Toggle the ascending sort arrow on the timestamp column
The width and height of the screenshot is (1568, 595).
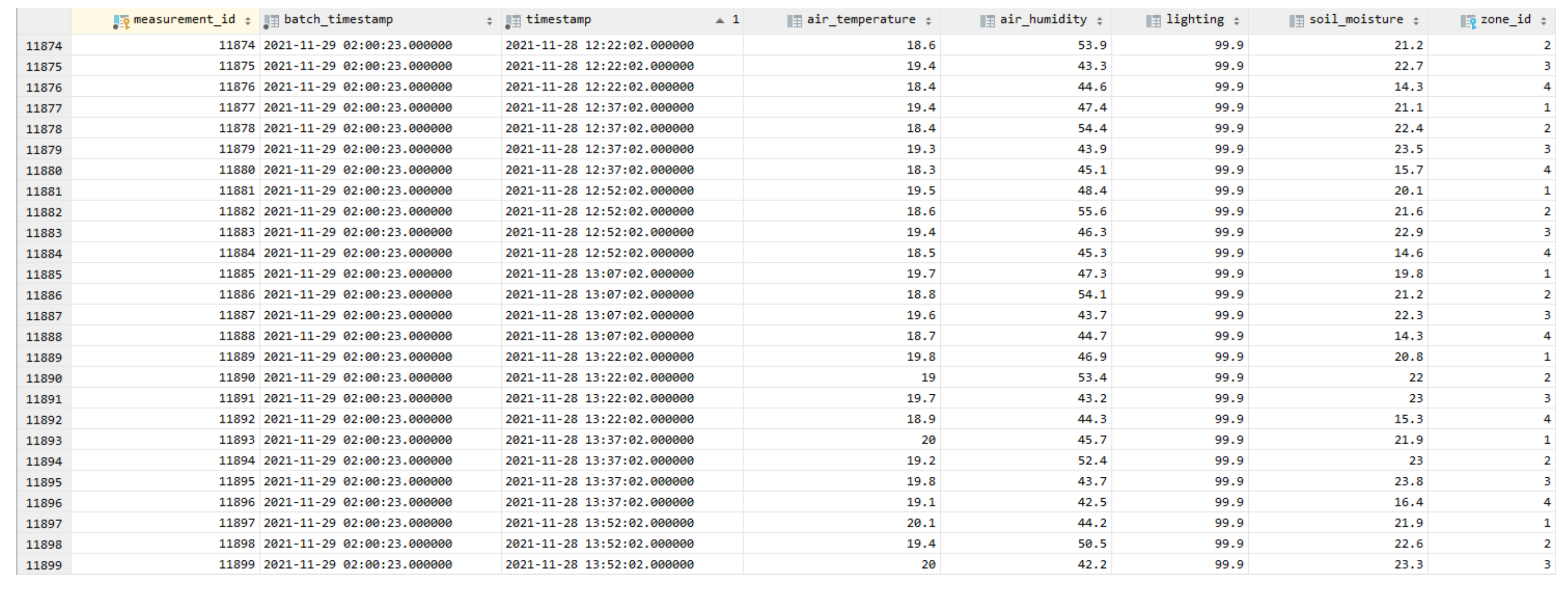(720, 21)
